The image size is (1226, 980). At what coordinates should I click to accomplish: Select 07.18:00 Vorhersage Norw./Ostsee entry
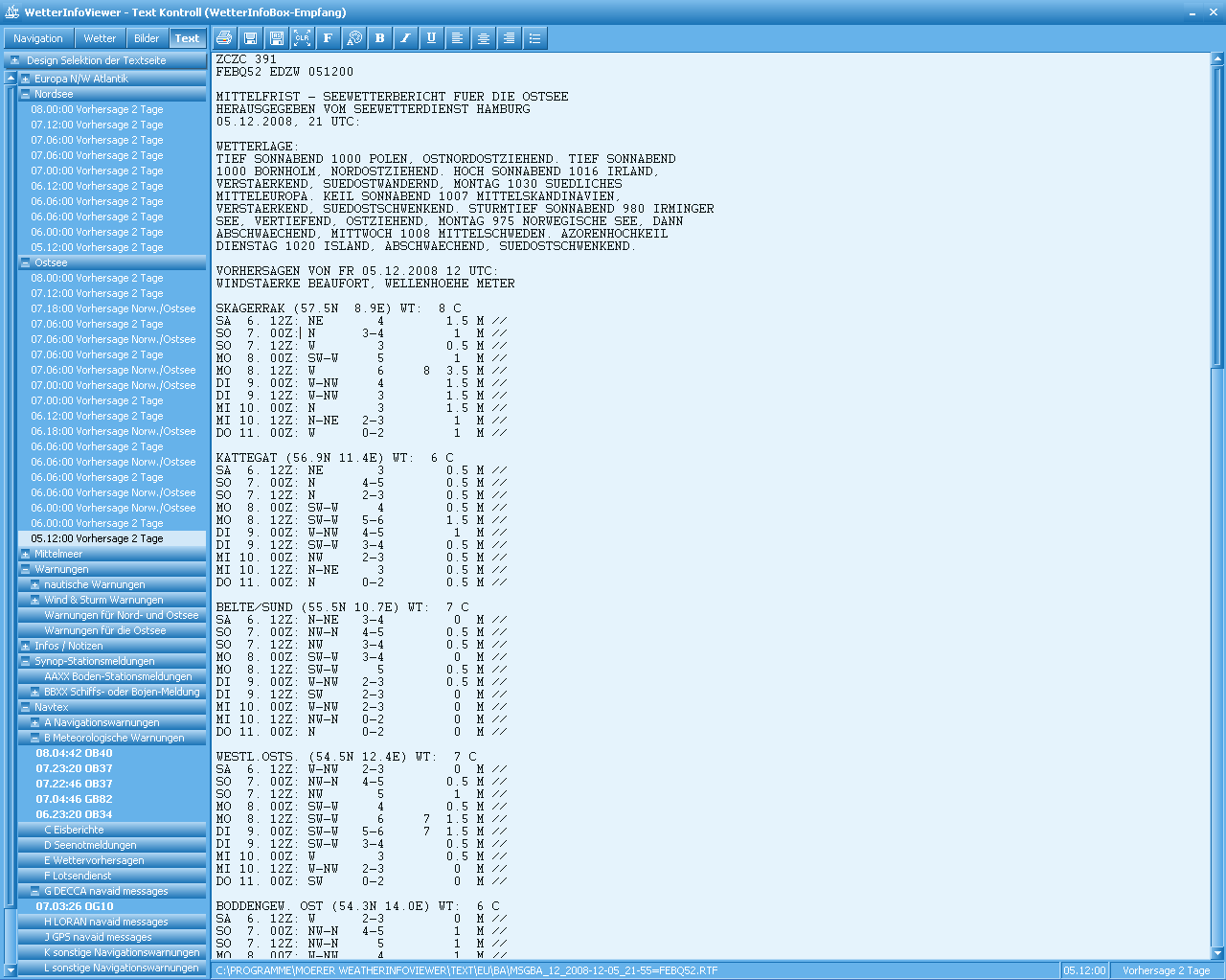click(113, 308)
